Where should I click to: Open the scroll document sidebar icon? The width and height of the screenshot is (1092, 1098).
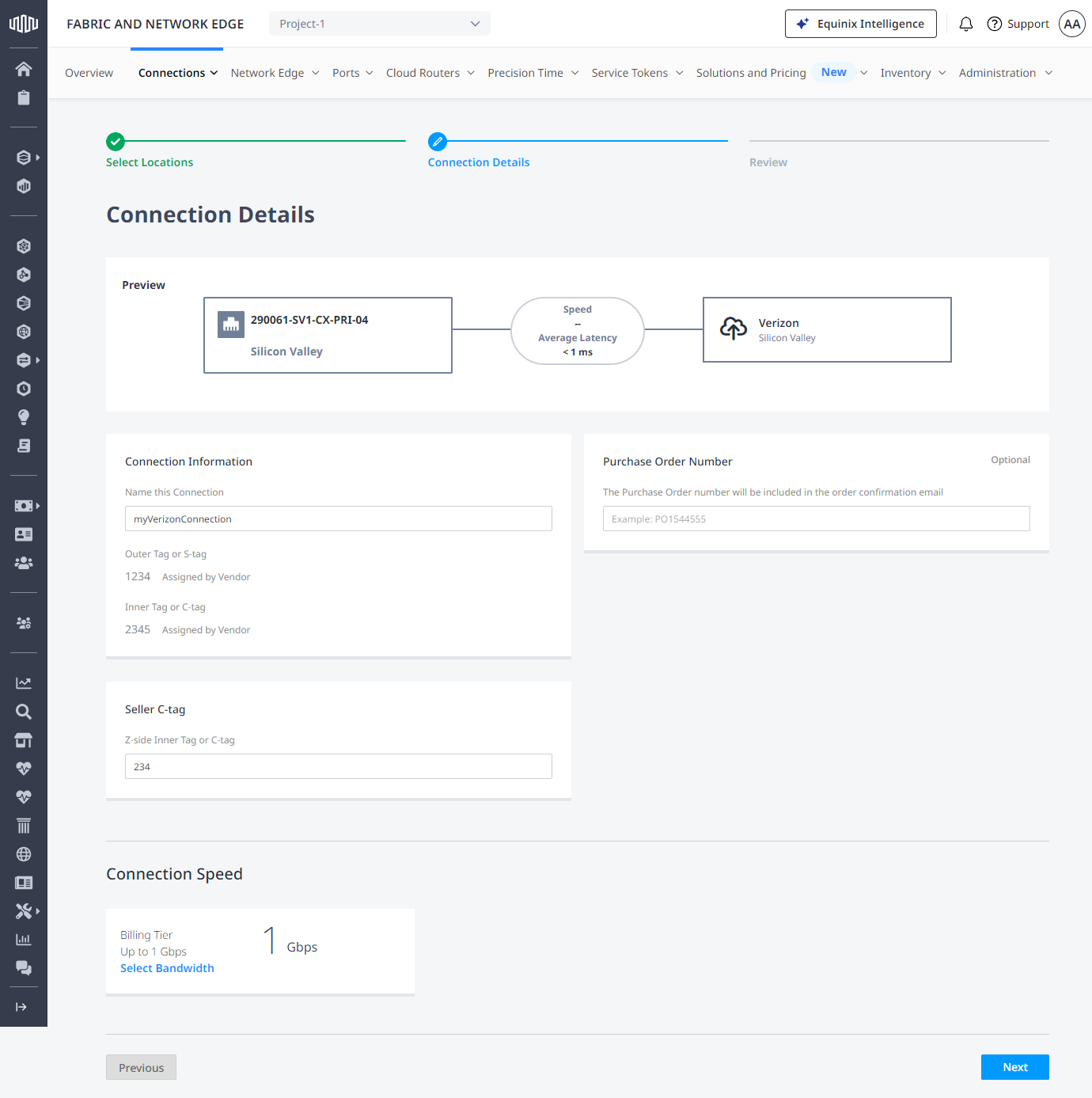(x=24, y=446)
